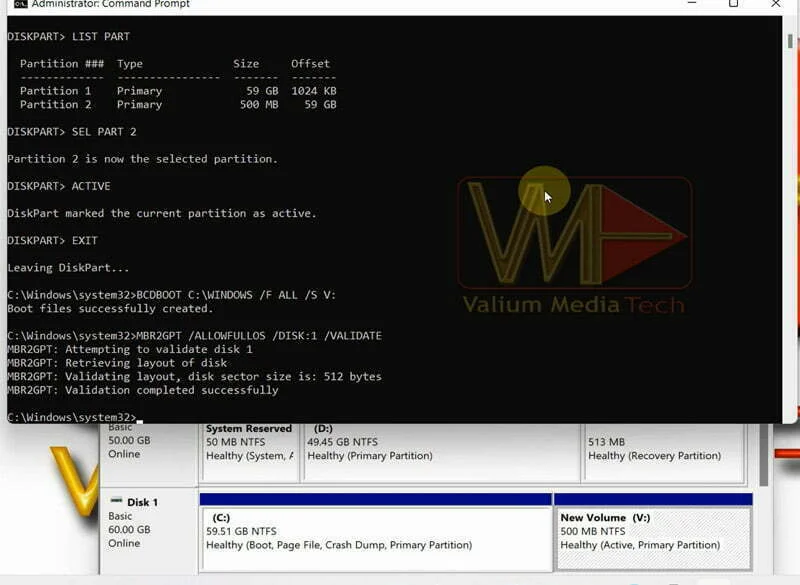Viewport: 800px width, 585px height.
Task: Click the 'DISKPART> EXIT' command line
Action: click(x=52, y=240)
